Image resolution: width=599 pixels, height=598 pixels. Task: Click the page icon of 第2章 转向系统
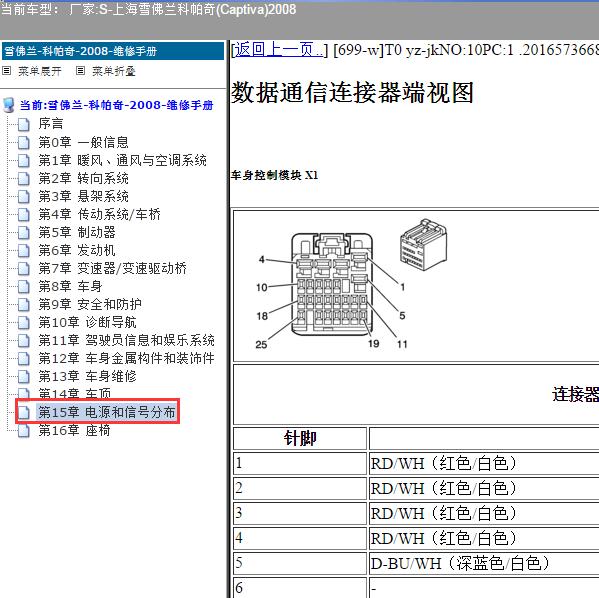(24, 178)
